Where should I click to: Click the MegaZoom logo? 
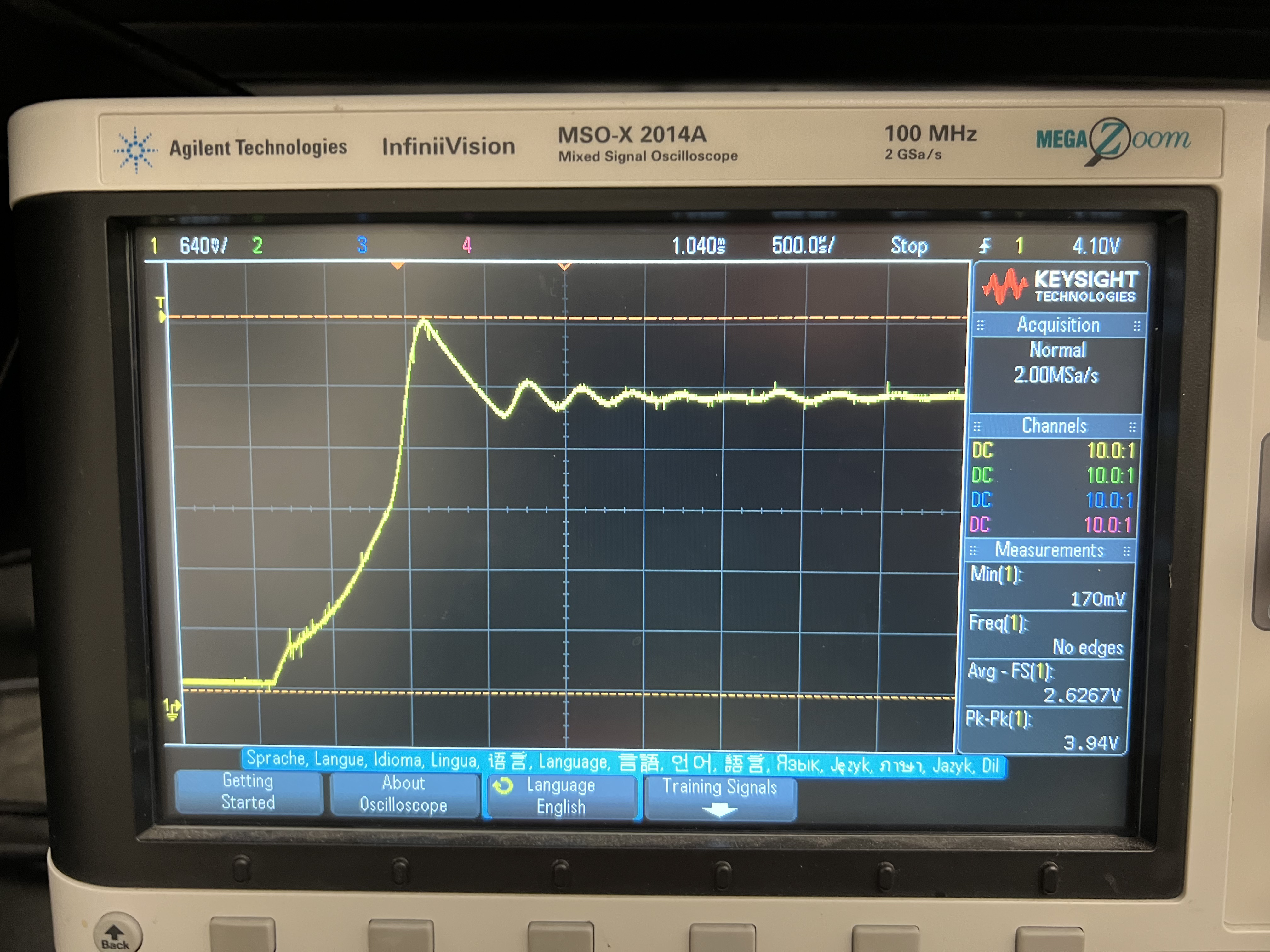pyautogui.click(x=1112, y=140)
